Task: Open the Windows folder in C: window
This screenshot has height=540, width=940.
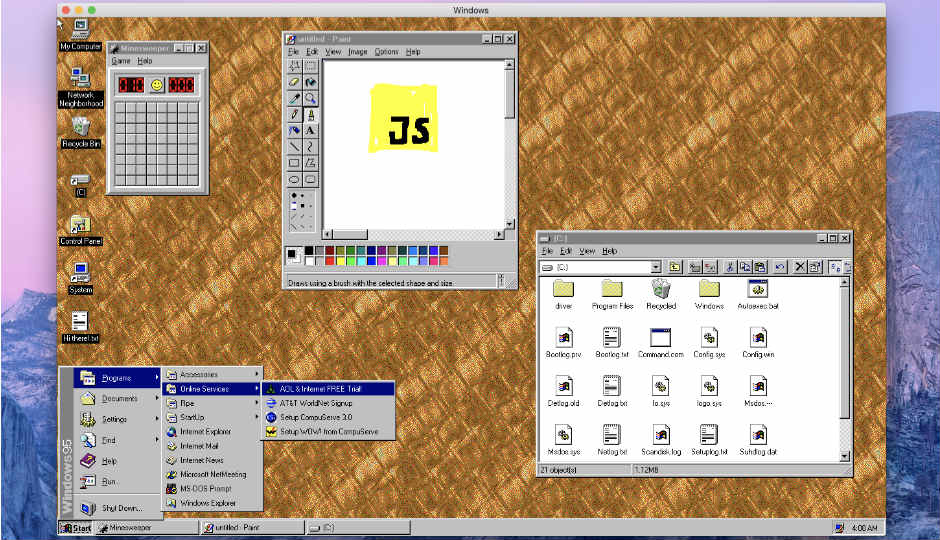Action: tap(709, 294)
